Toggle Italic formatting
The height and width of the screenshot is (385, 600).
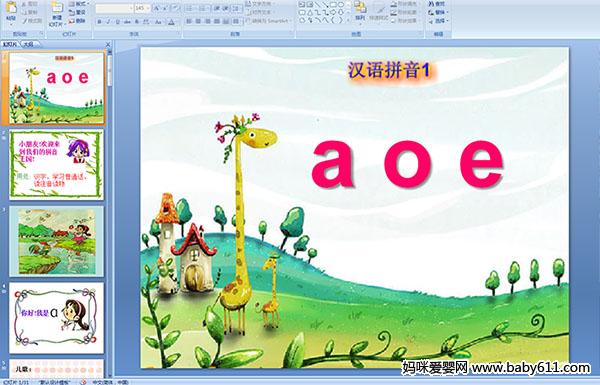108,22
